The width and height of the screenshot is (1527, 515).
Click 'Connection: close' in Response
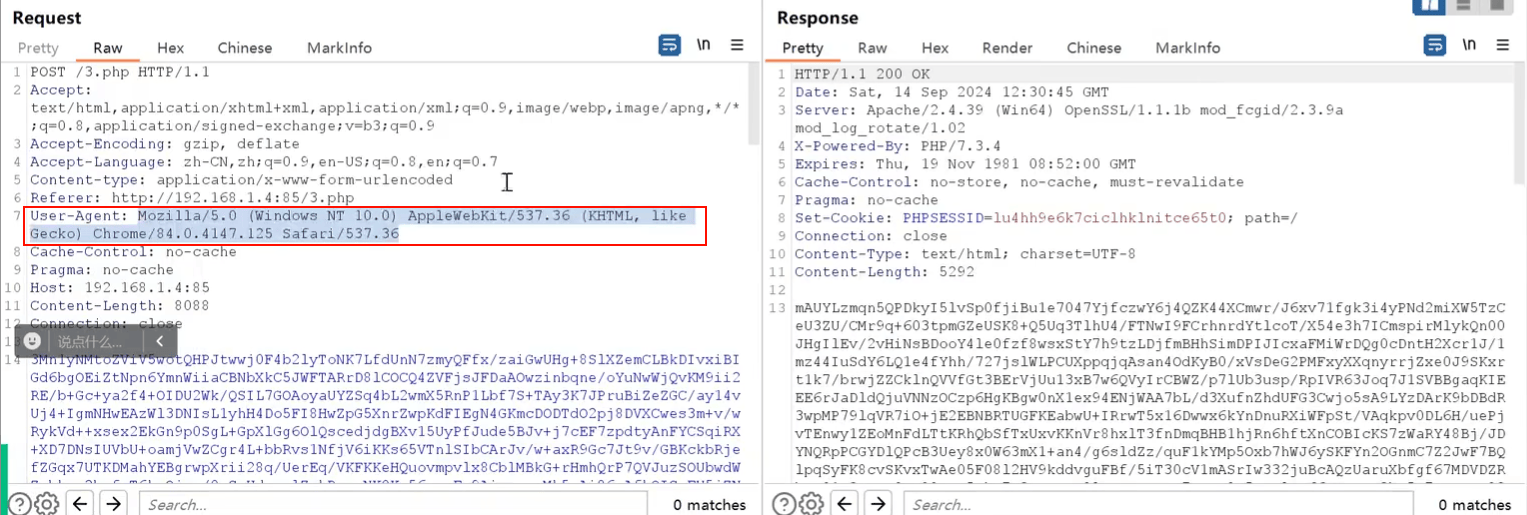coord(870,236)
